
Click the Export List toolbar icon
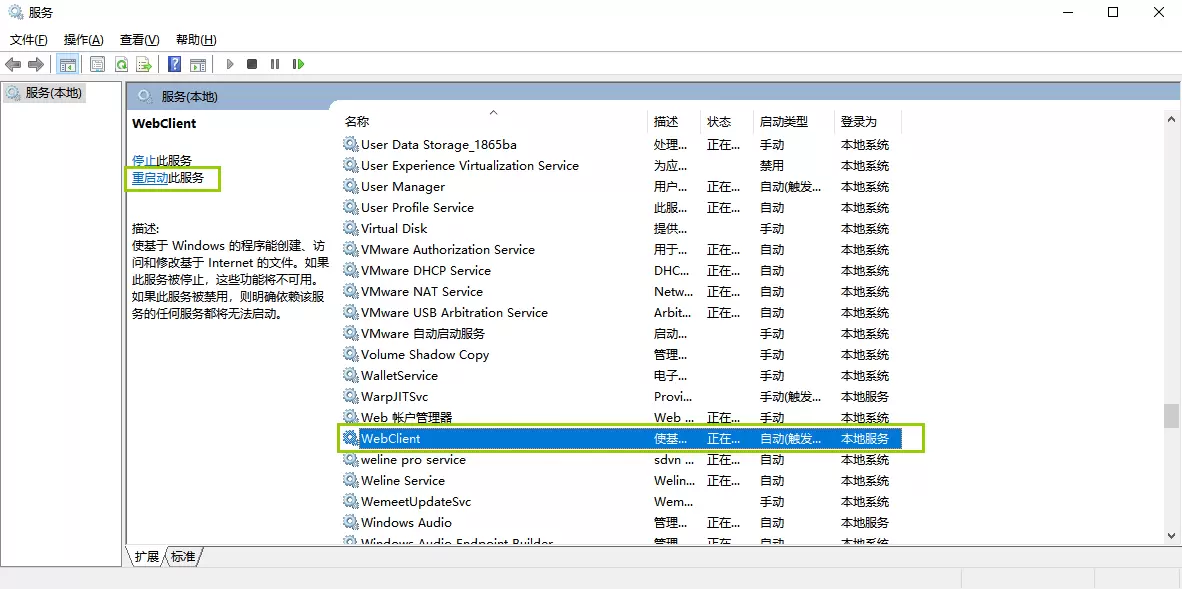tap(144, 65)
